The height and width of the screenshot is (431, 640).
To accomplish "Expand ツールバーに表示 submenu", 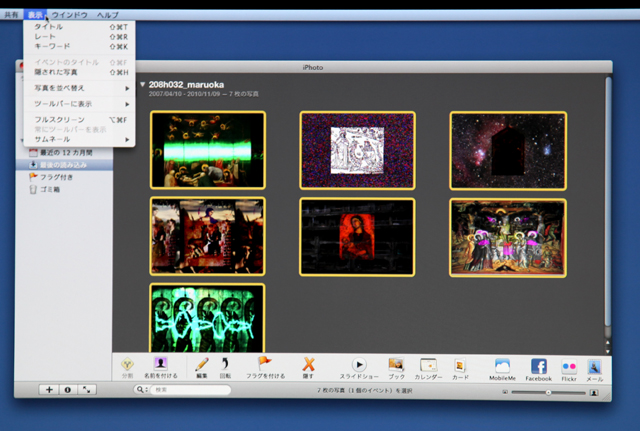I will pos(80,104).
